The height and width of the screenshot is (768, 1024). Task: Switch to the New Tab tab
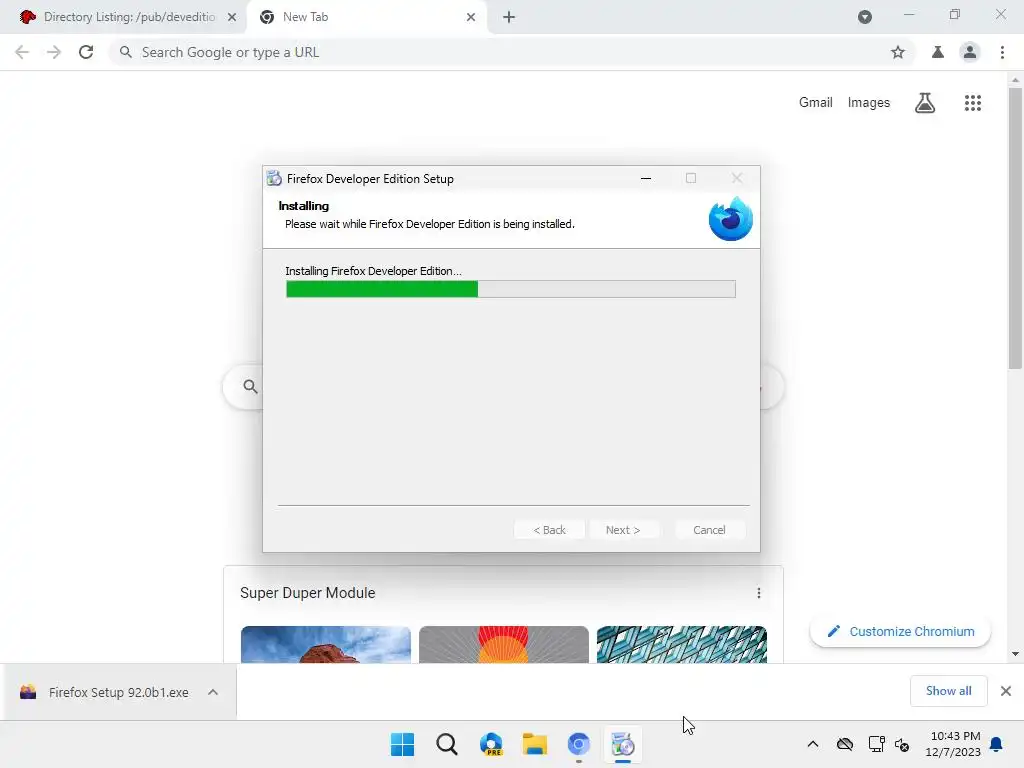pyautogui.click(x=366, y=17)
